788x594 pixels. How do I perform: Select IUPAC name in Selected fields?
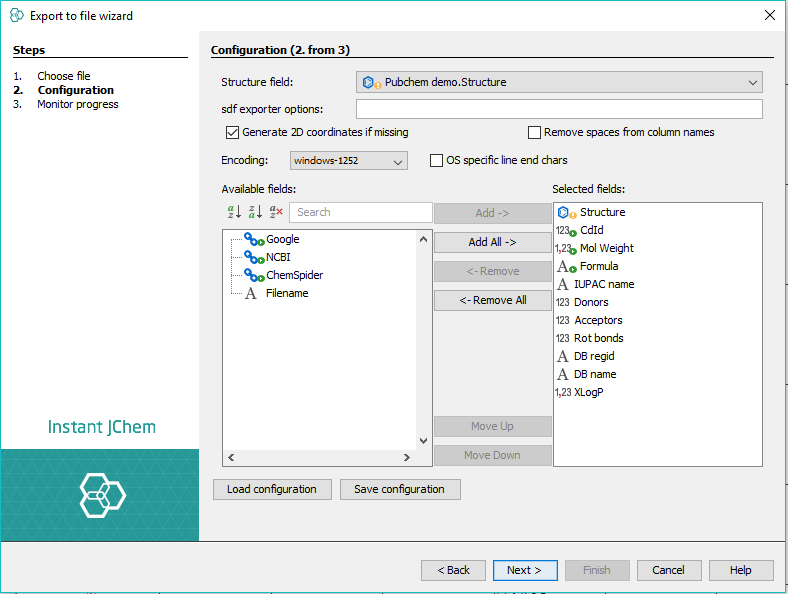[604, 284]
